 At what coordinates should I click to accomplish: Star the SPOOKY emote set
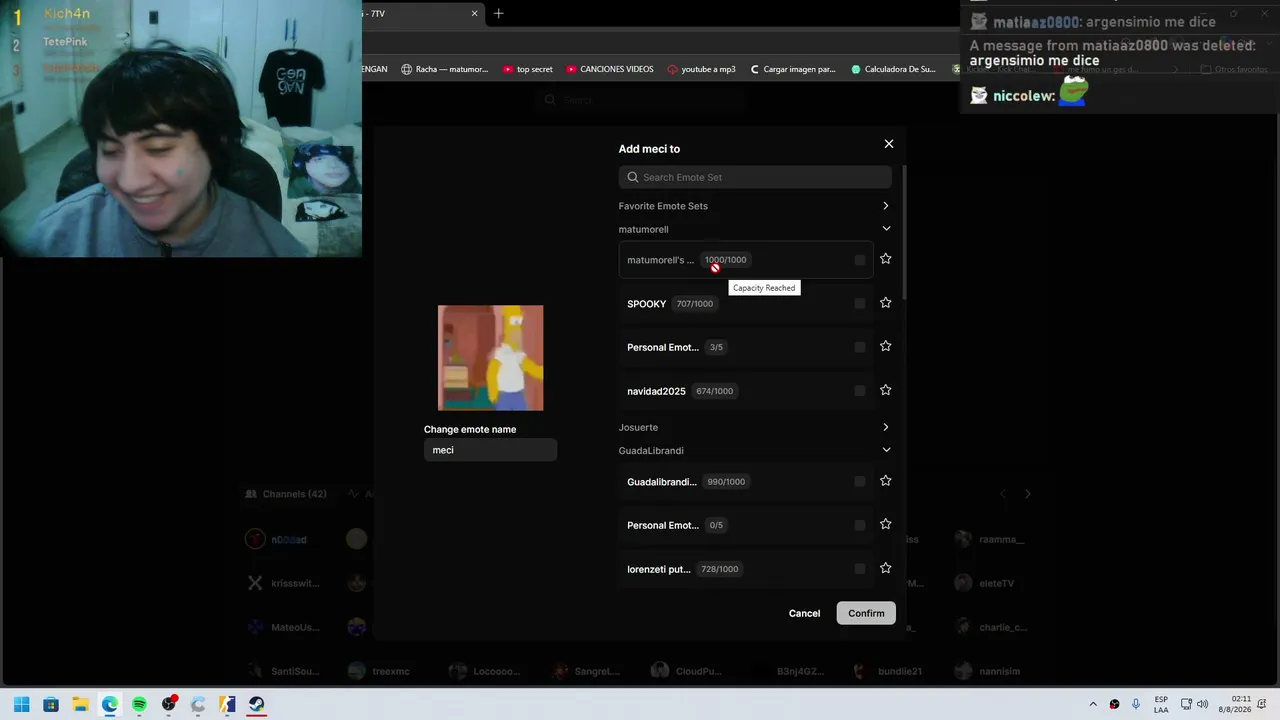click(885, 303)
